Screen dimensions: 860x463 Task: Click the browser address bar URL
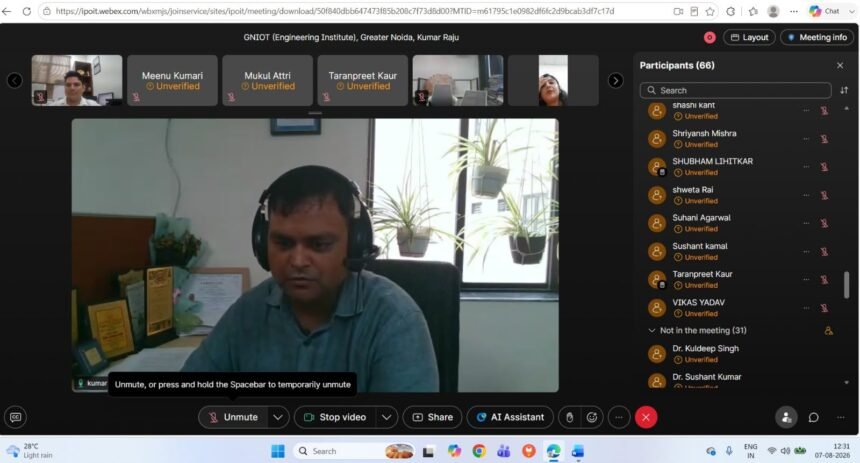[x=335, y=11]
